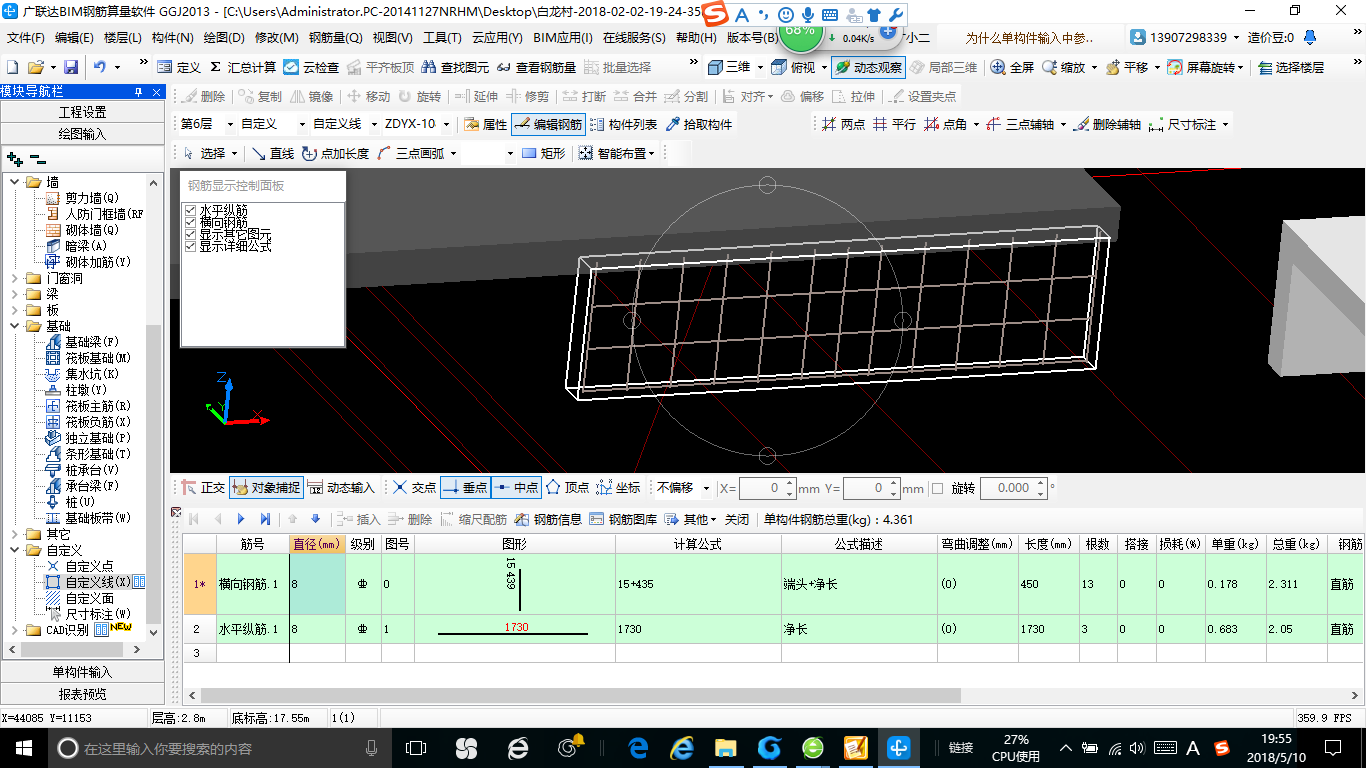Expand the 三点画弧 arc dropdown arrow

click(x=453, y=153)
